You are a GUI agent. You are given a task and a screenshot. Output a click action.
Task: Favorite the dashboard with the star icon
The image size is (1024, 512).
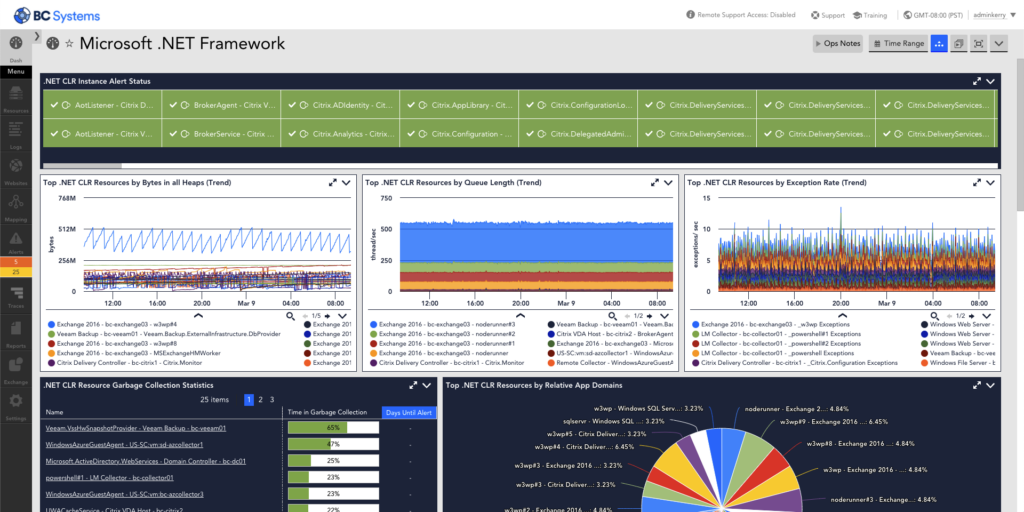pyautogui.click(x=69, y=44)
